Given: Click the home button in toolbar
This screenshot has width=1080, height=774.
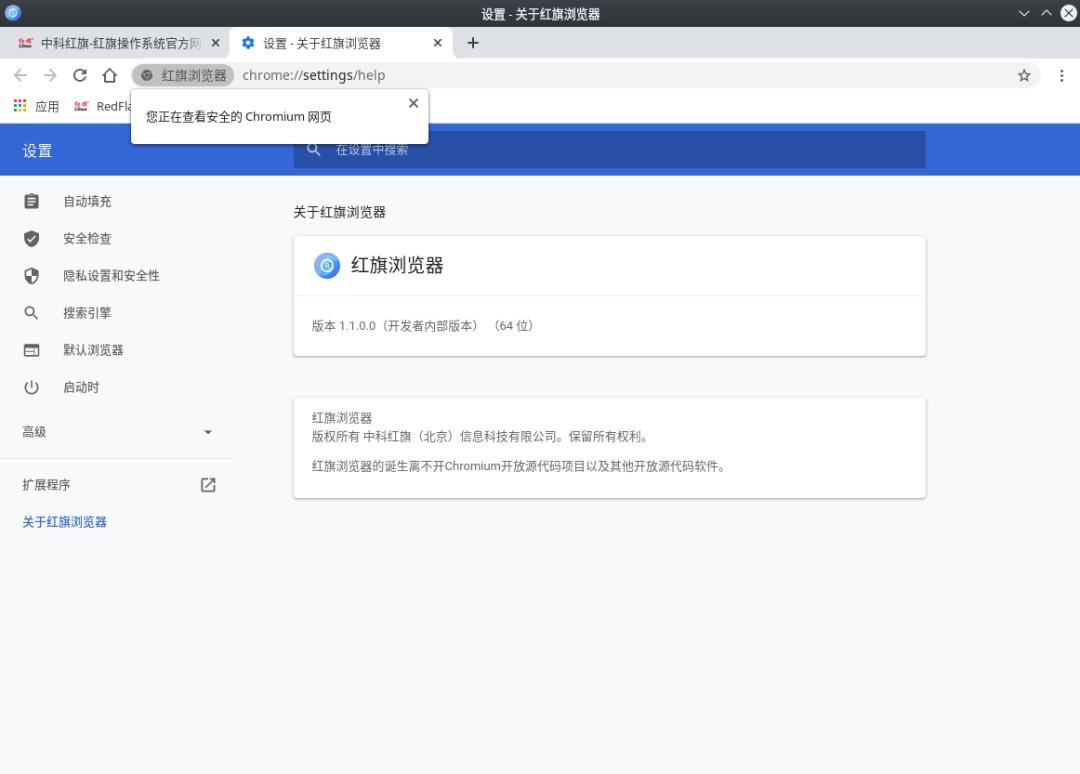Looking at the screenshot, I should click(x=110, y=75).
